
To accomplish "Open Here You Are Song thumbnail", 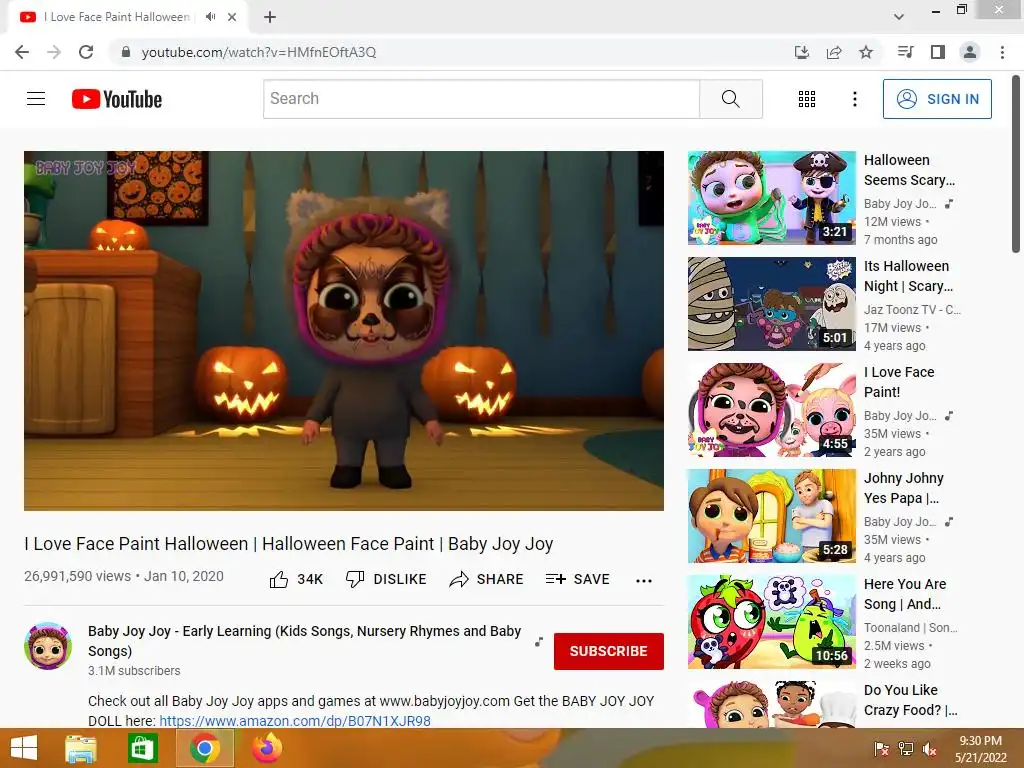I will (771, 622).
